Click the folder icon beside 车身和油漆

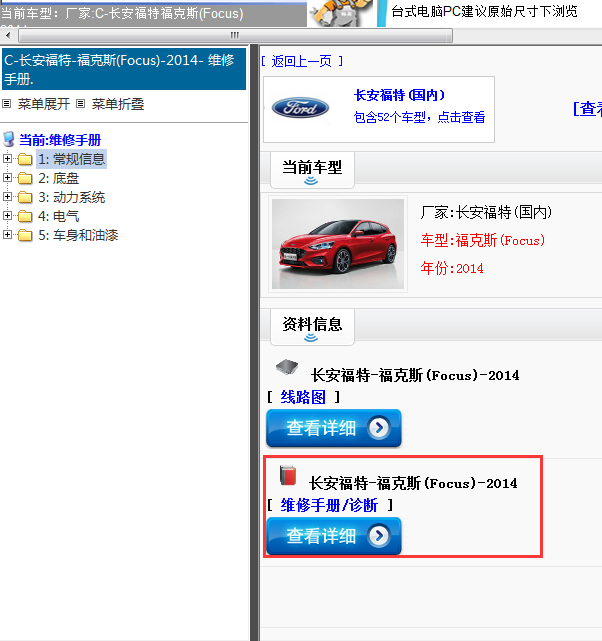25,235
